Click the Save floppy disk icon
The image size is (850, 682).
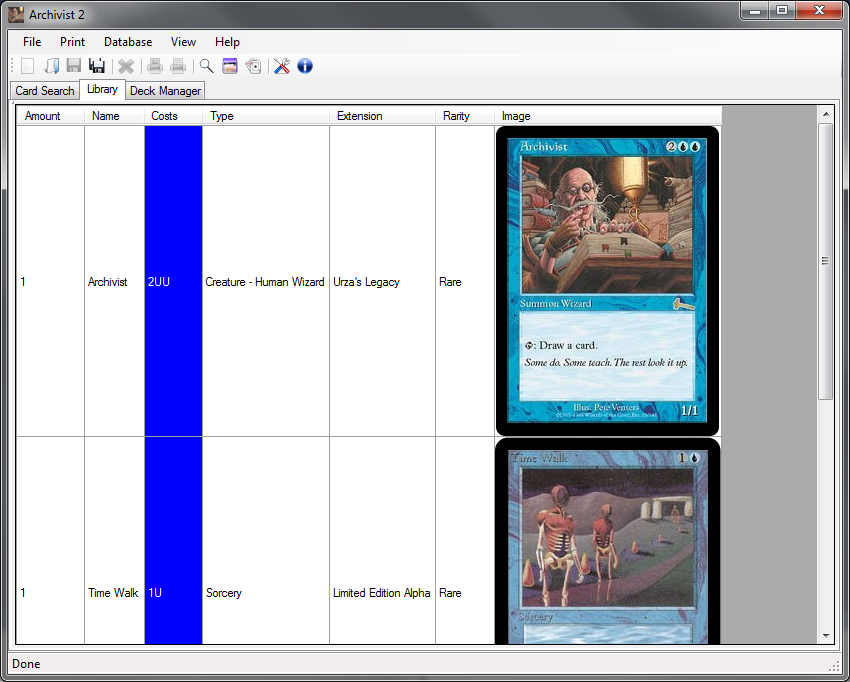click(74, 66)
